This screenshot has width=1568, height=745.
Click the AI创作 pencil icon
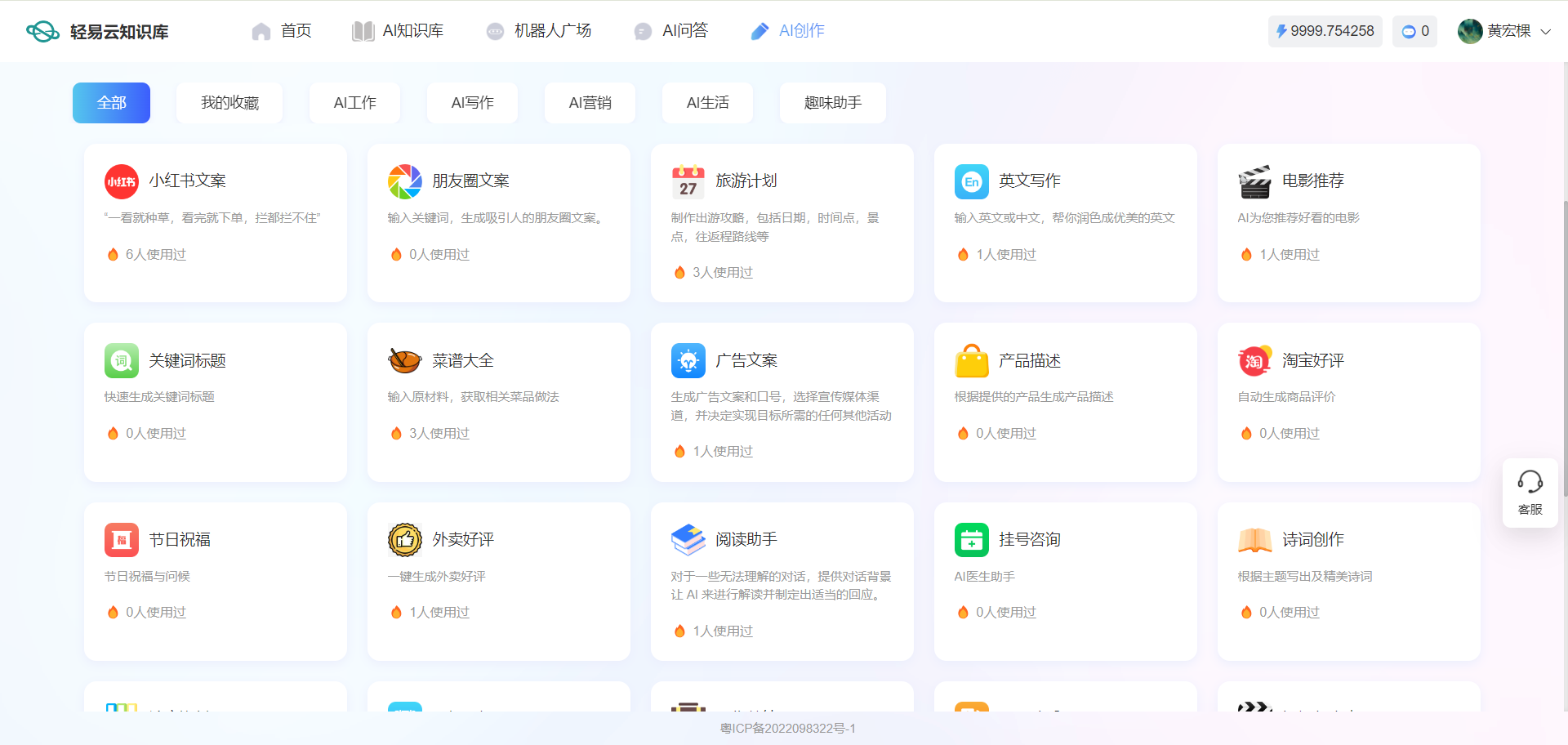[x=759, y=31]
